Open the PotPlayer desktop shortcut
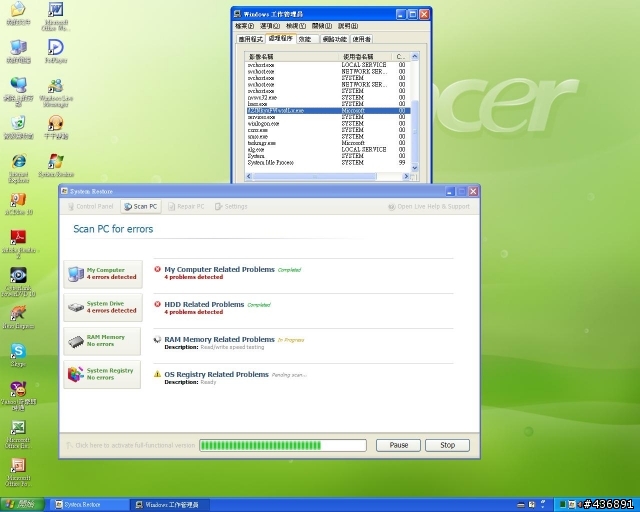The width and height of the screenshot is (640, 512). click(x=56, y=51)
